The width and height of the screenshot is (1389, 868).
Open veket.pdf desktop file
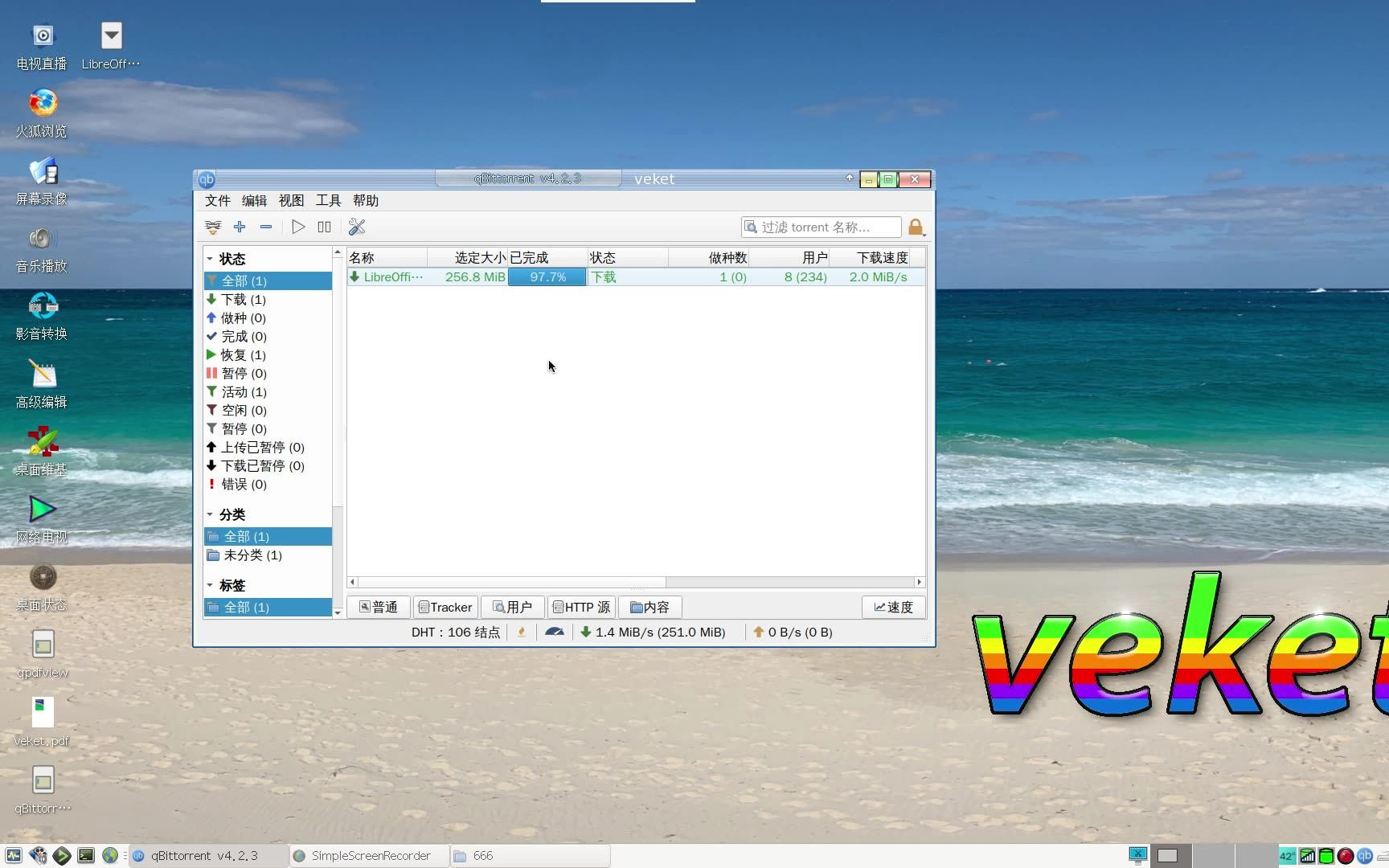click(42, 723)
